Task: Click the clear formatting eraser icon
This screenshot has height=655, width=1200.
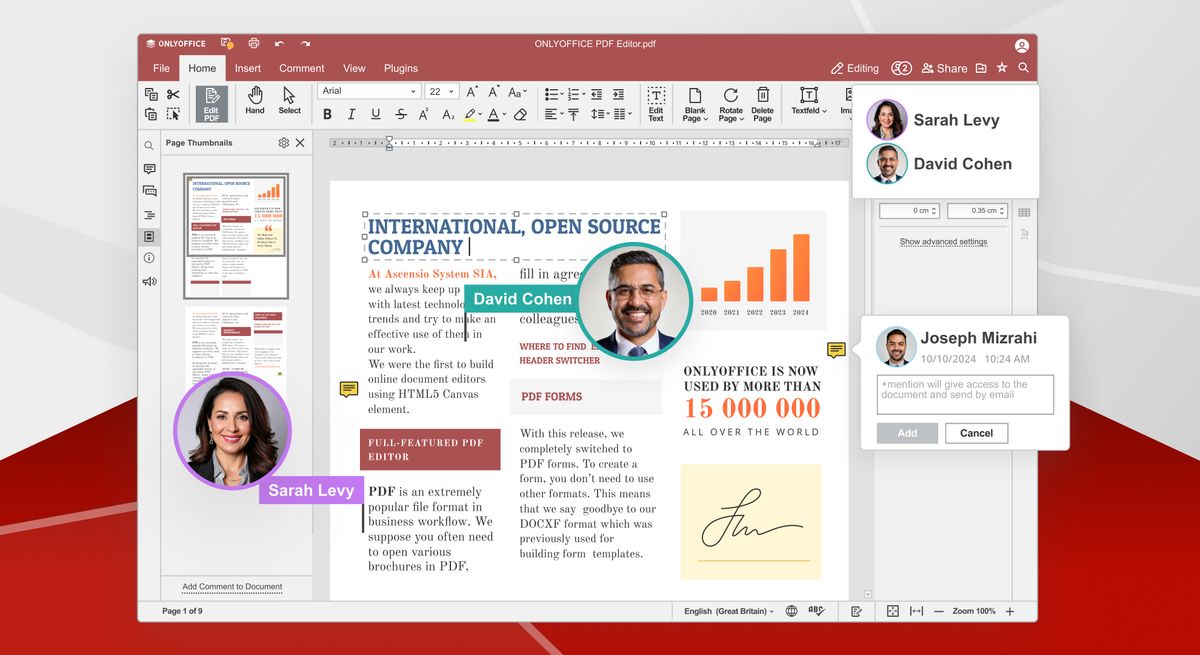Action: (520, 115)
